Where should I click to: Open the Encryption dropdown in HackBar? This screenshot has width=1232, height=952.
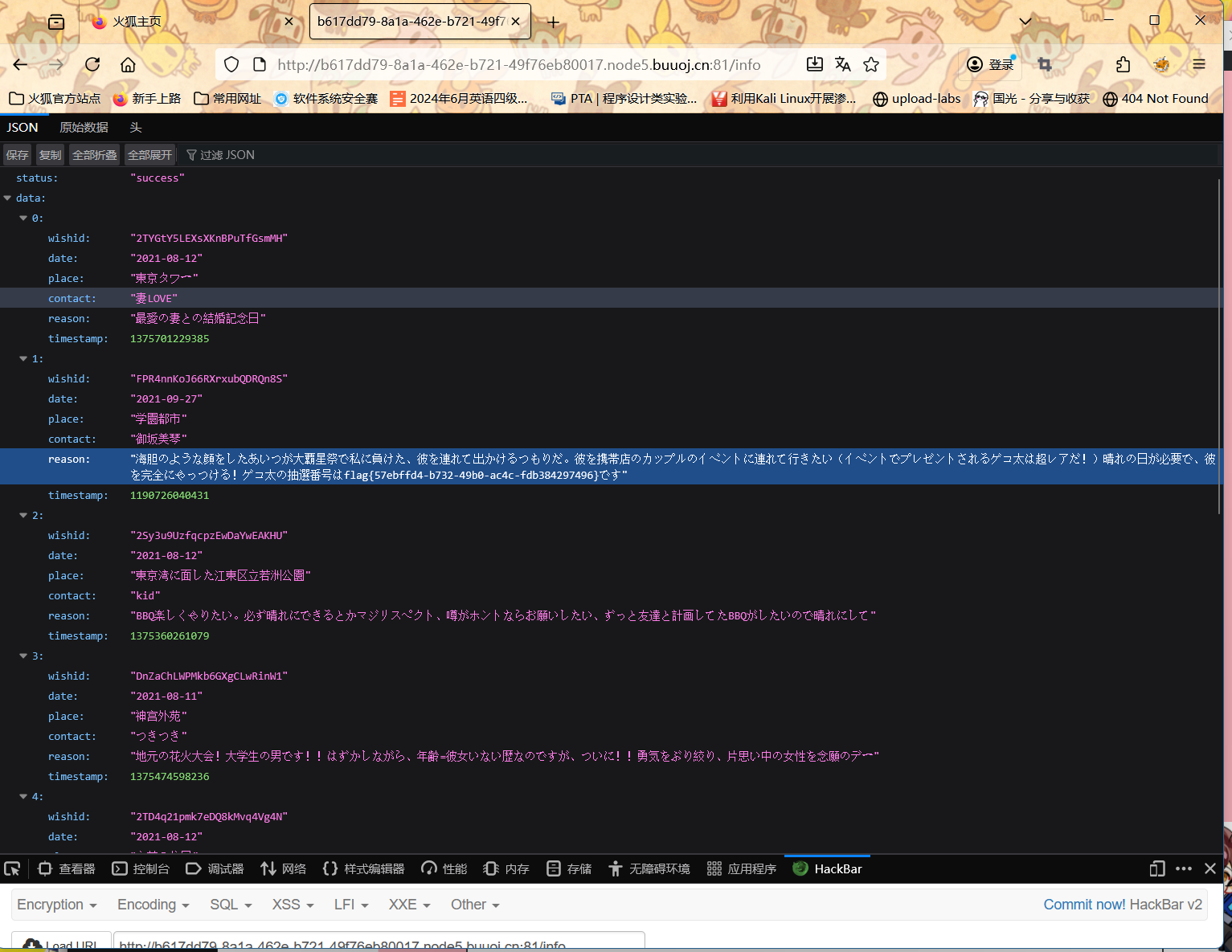[56, 905]
